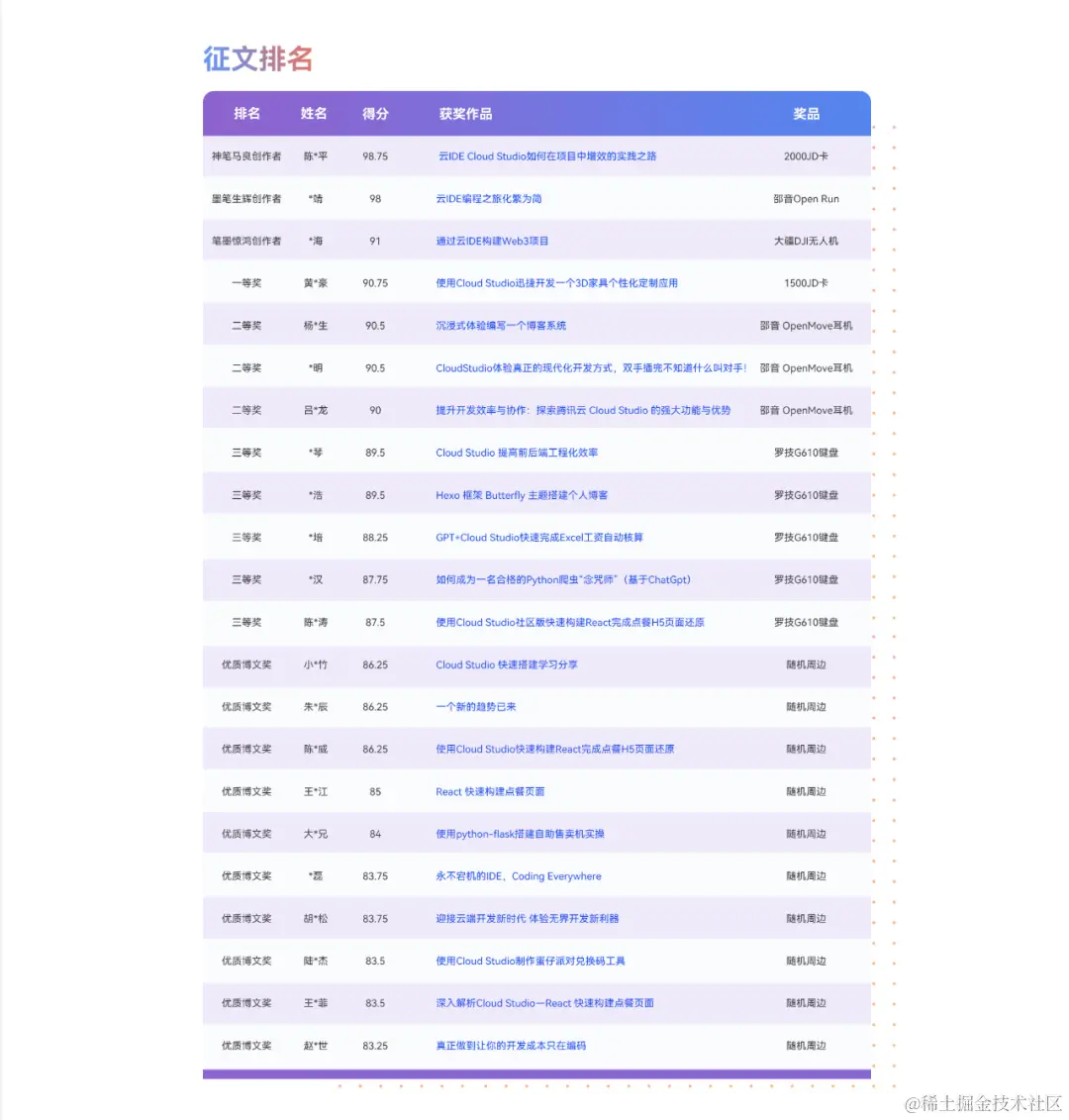Click the 获奖作品 column header
The width and height of the screenshot is (1069, 1120).
(x=465, y=114)
